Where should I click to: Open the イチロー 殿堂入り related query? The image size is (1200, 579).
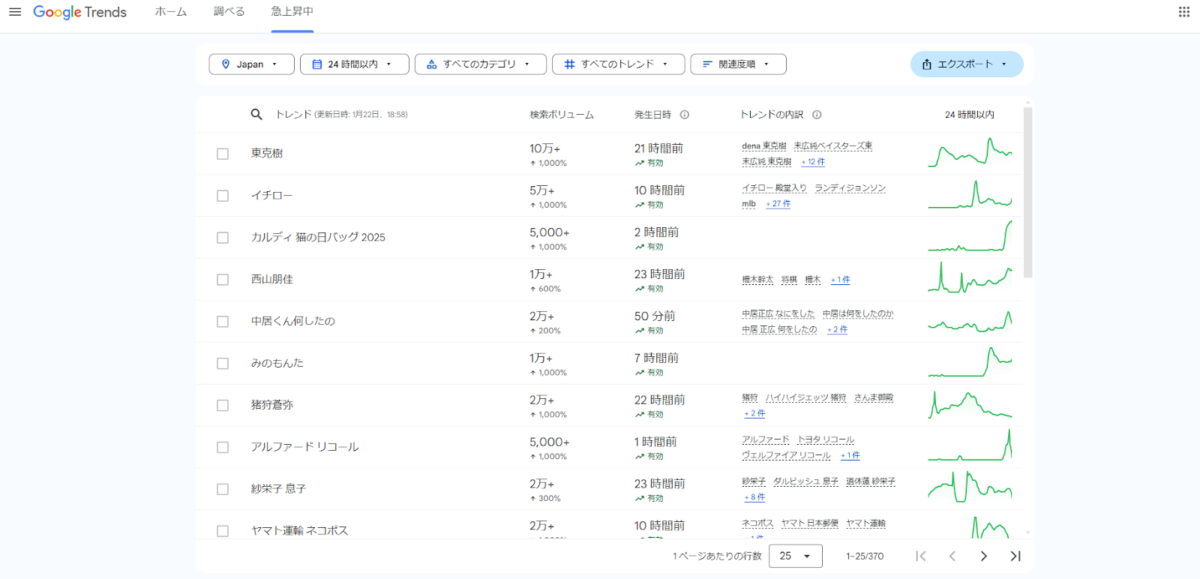coord(774,188)
